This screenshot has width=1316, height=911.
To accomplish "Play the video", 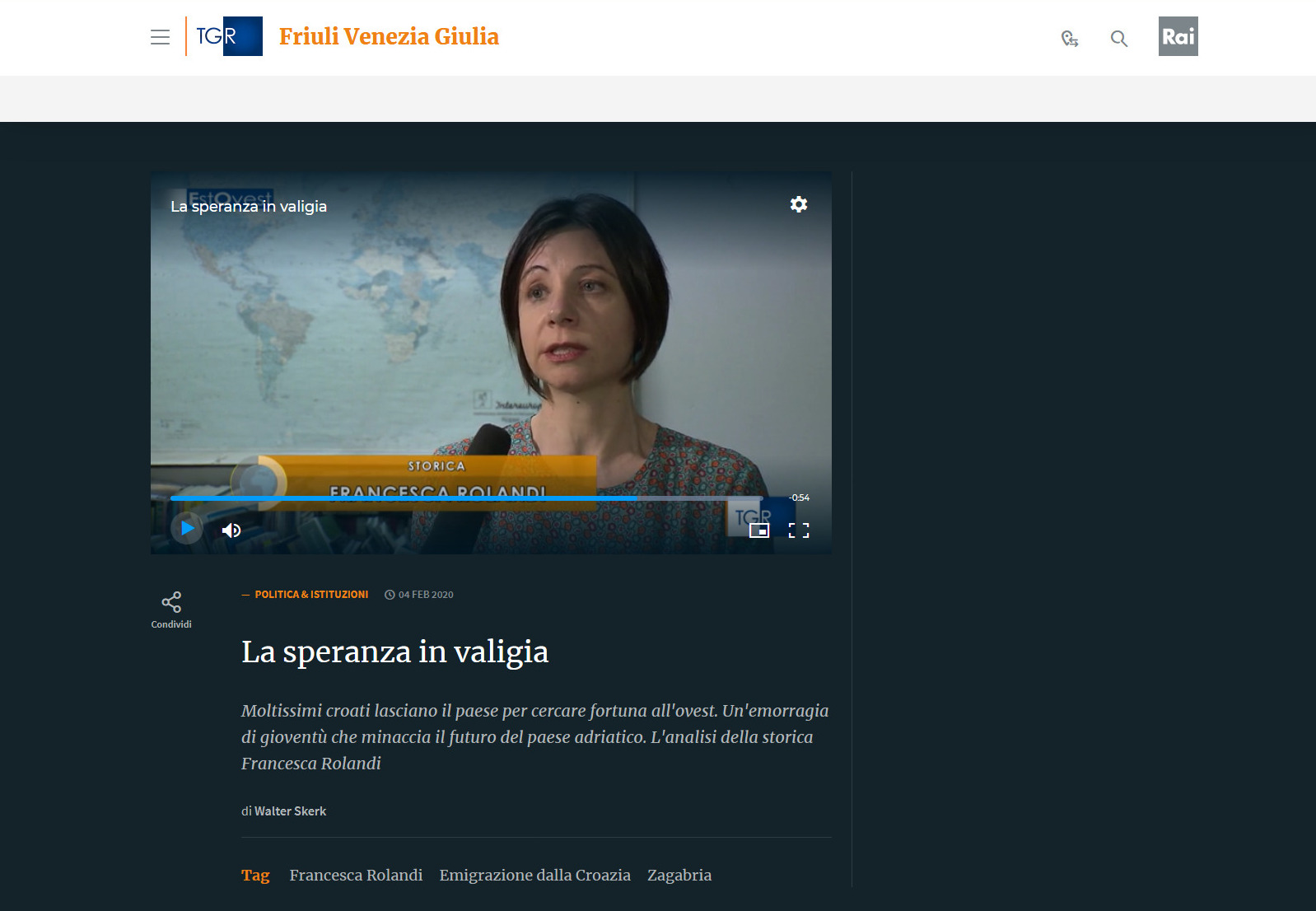I will (x=187, y=529).
